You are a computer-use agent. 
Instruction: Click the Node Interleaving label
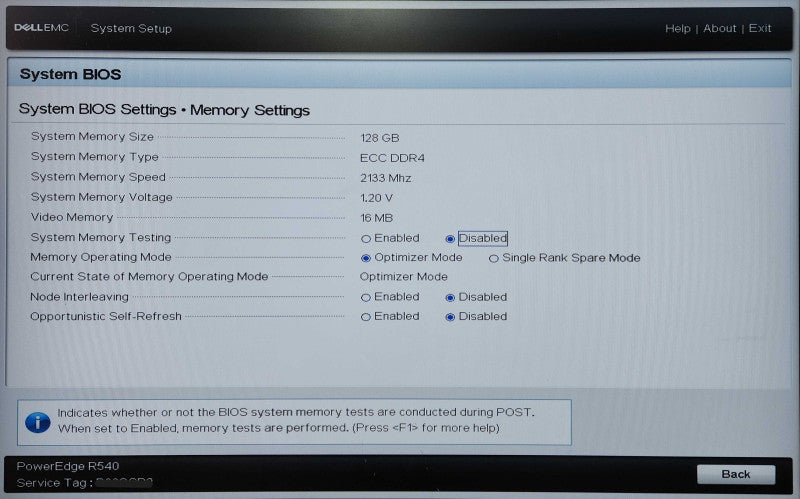[x=80, y=297]
